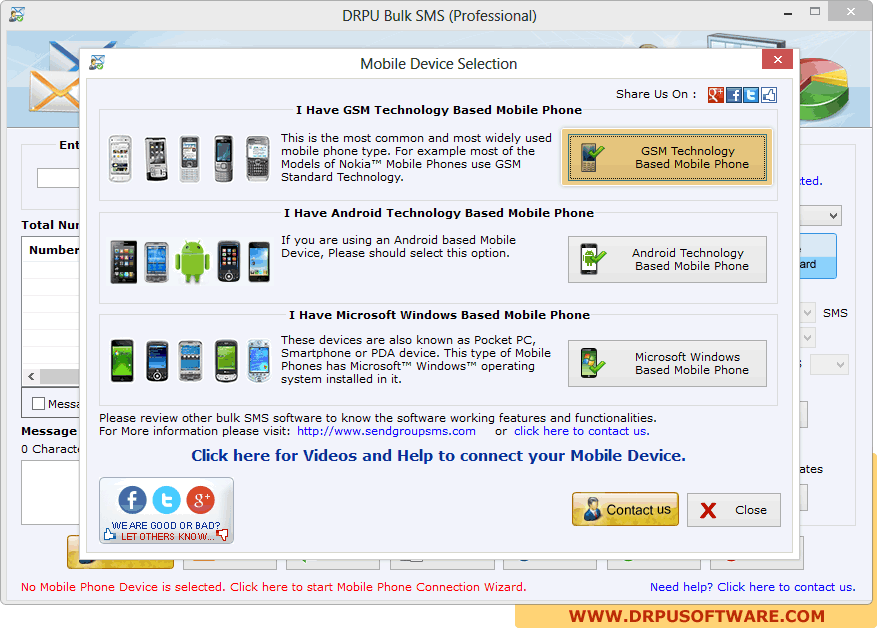
Task: Click 'Need help? Click here to contact us'
Action: [x=752, y=587]
